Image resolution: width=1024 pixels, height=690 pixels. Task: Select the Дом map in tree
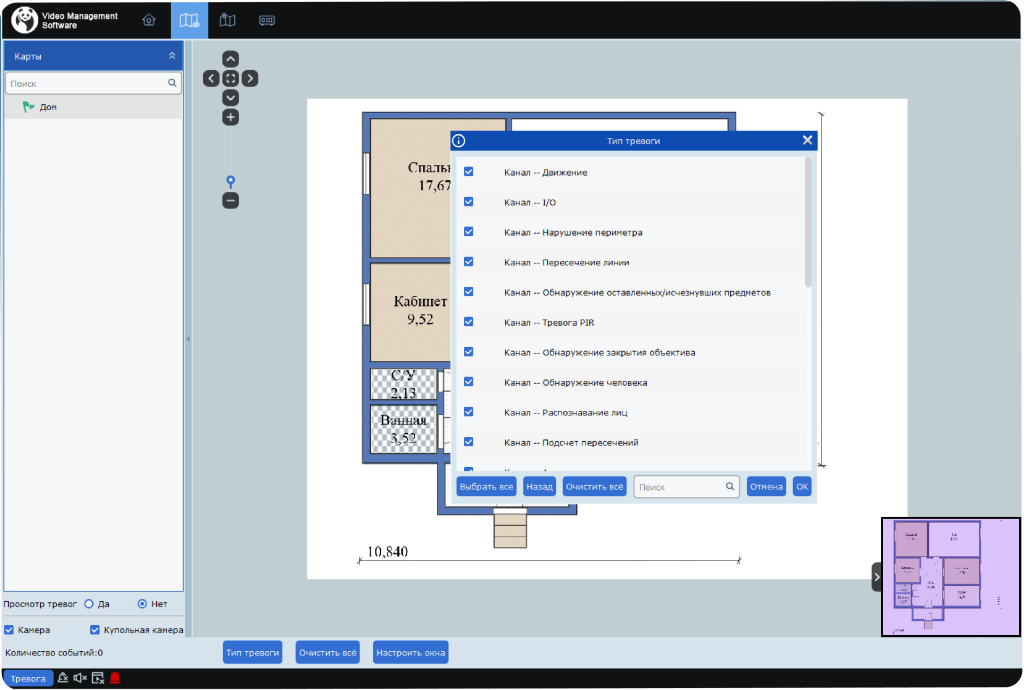coord(47,106)
